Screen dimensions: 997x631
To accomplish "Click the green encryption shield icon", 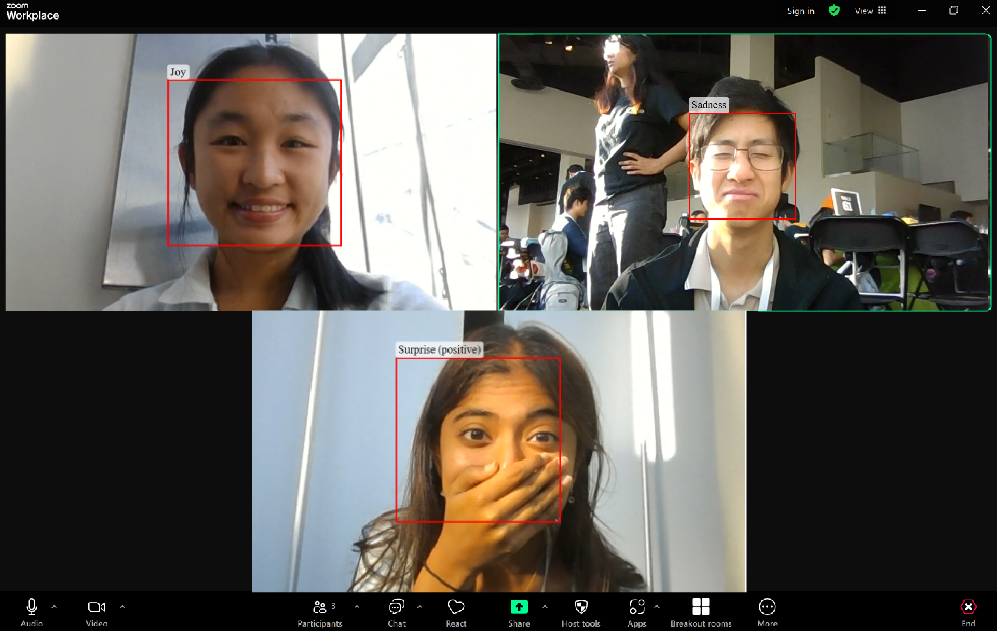I will click(x=834, y=10).
